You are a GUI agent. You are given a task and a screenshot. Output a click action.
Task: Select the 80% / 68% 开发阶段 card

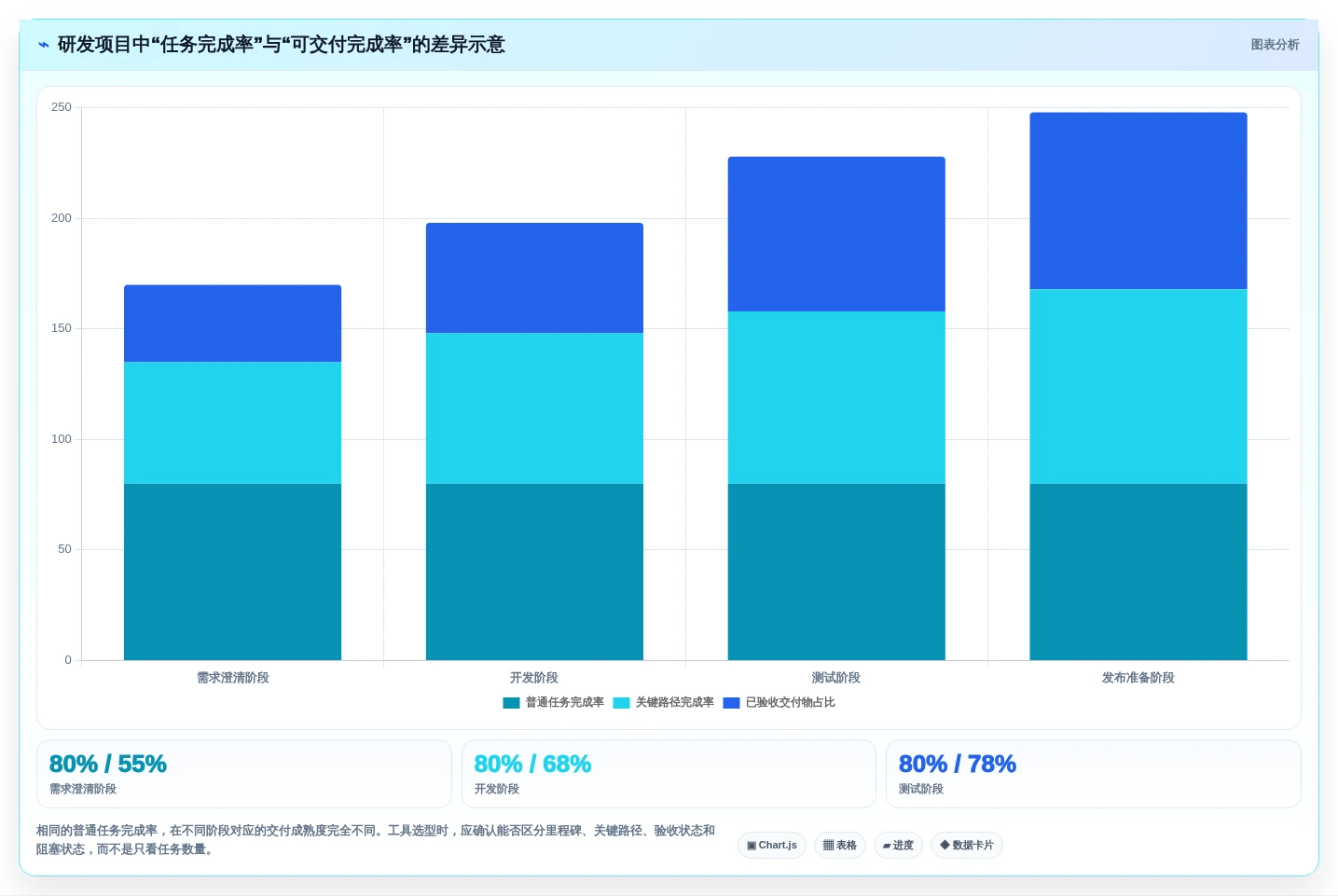point(669,774)
